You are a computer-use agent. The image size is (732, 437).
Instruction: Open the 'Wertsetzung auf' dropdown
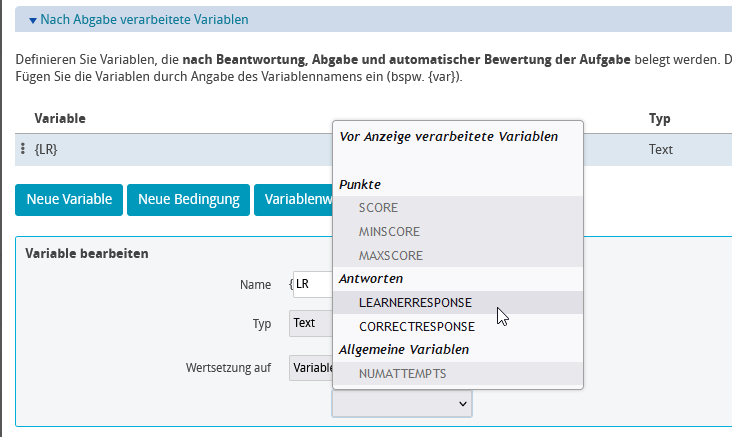click(310, 367)
